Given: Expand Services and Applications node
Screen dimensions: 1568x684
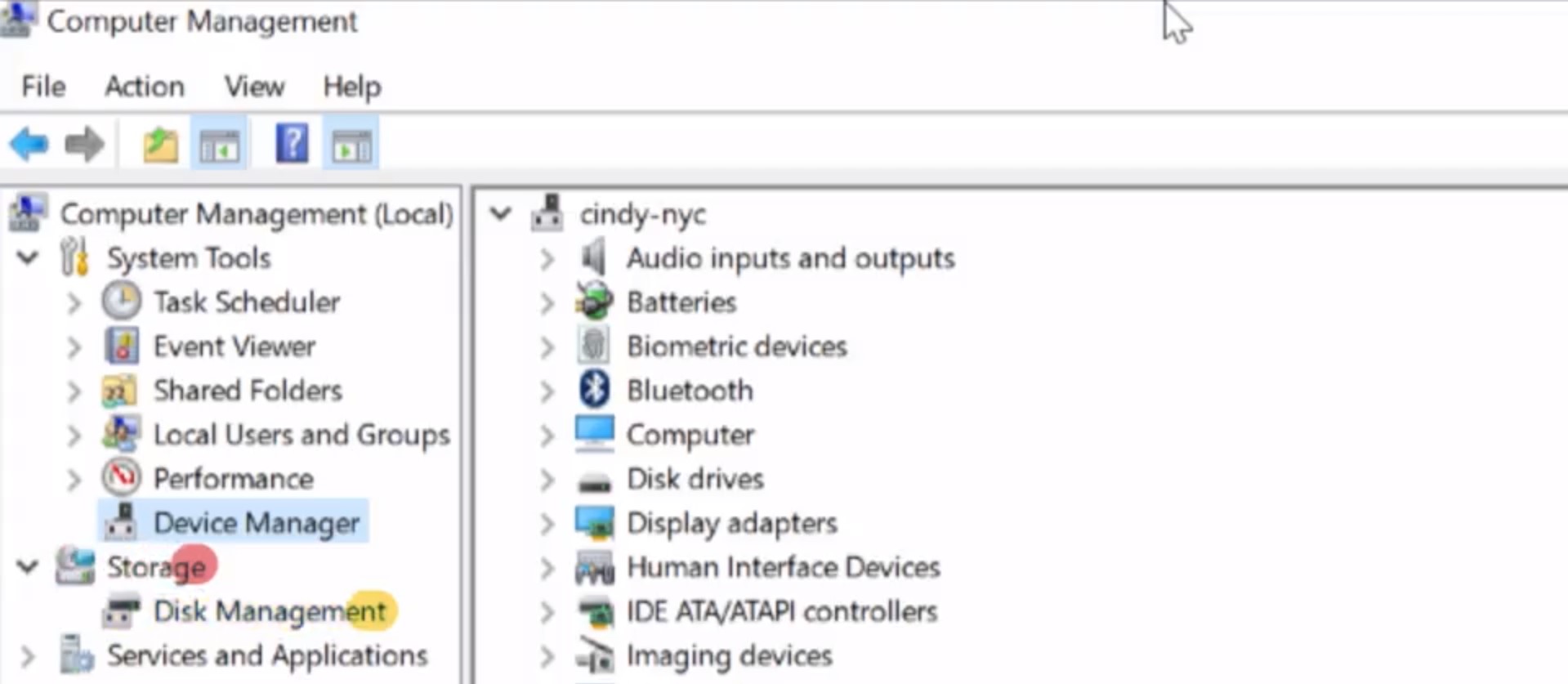Looking at the screenshot, I should coord(28,655).
